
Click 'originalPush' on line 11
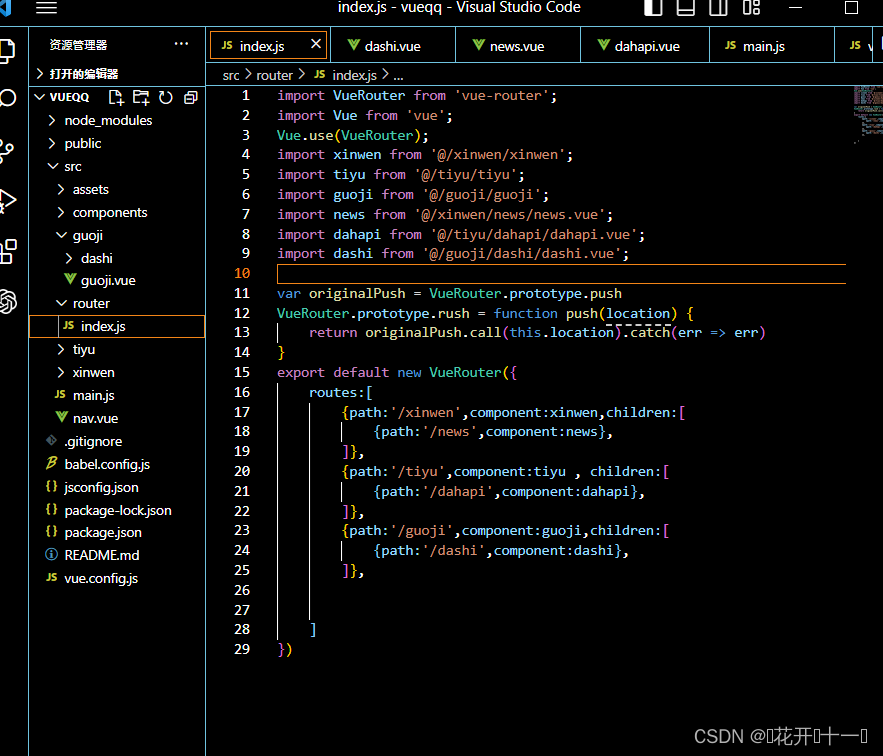pos(357,293)
